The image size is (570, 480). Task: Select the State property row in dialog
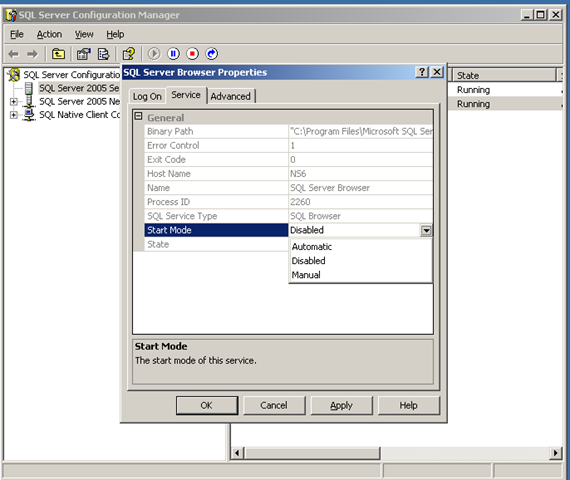(x=216, y=244)
